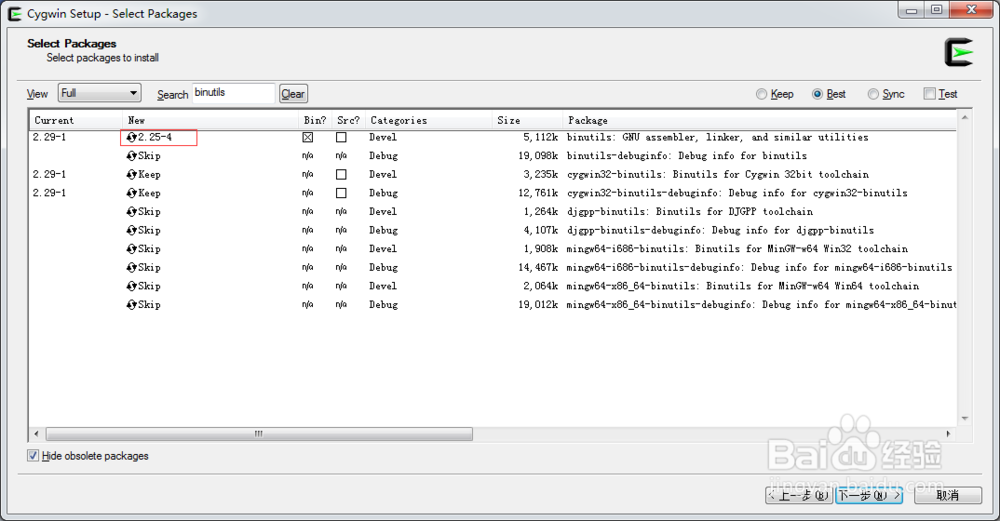Click the Categories column header
Screen dimensions: 1000x521
(x=429, y=120)
